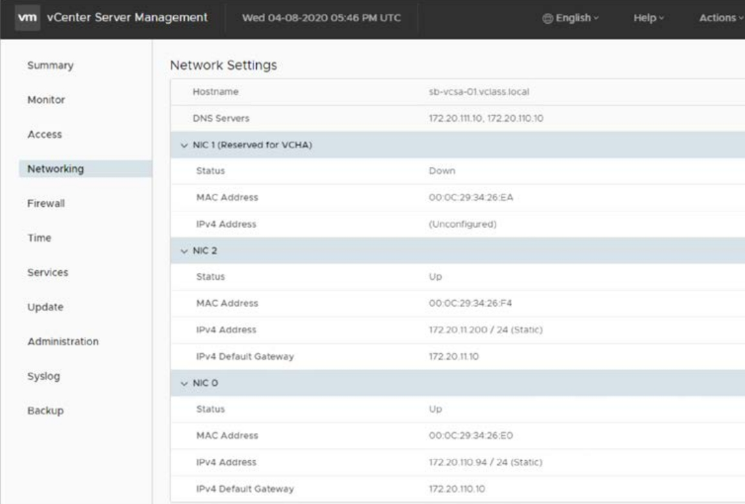Click the (Unconfigured) IPv4 address value
The height and width of the screenshot is (504, 745).
click(463, 224)
